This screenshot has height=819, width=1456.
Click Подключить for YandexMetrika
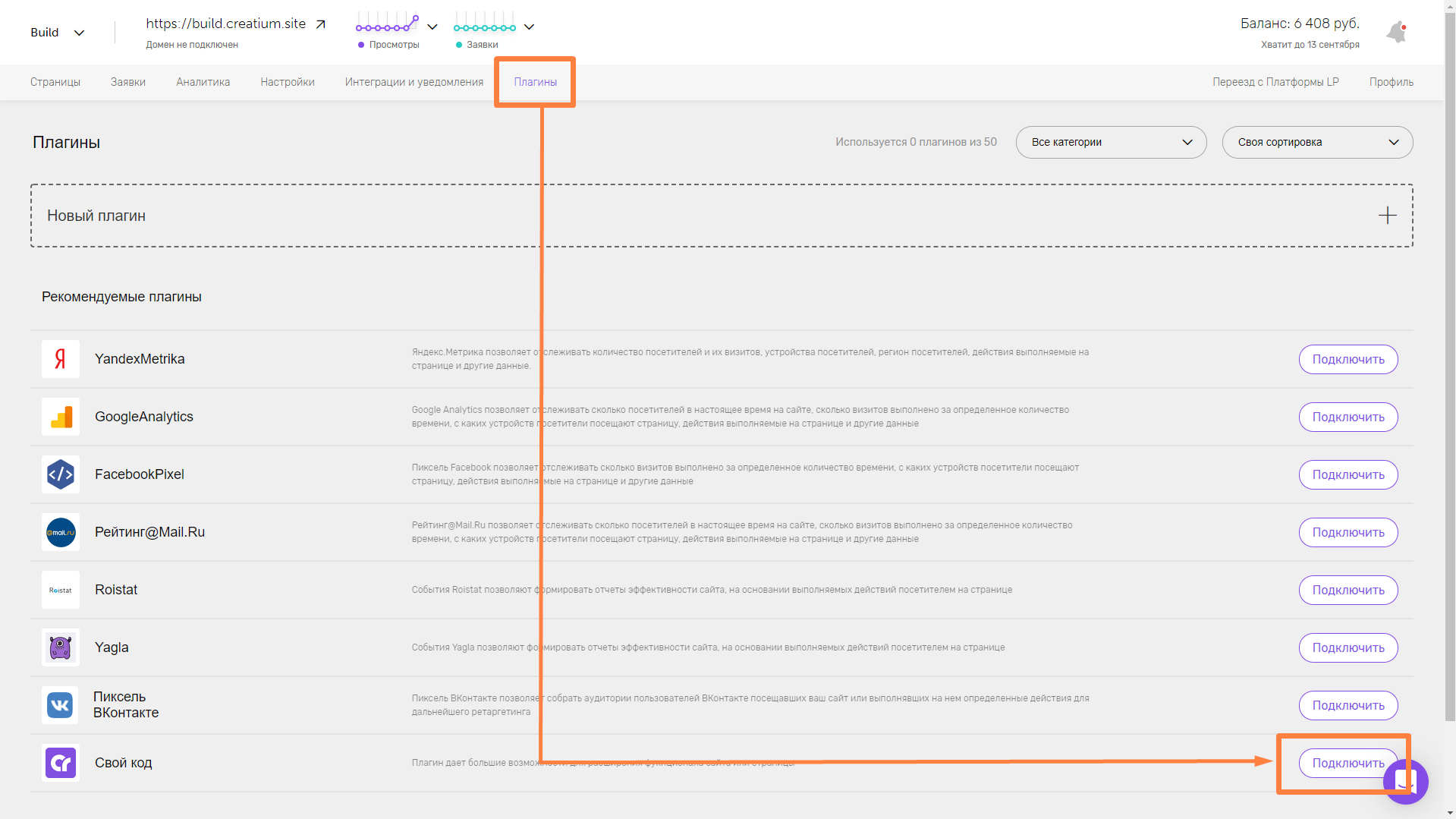1348,359
